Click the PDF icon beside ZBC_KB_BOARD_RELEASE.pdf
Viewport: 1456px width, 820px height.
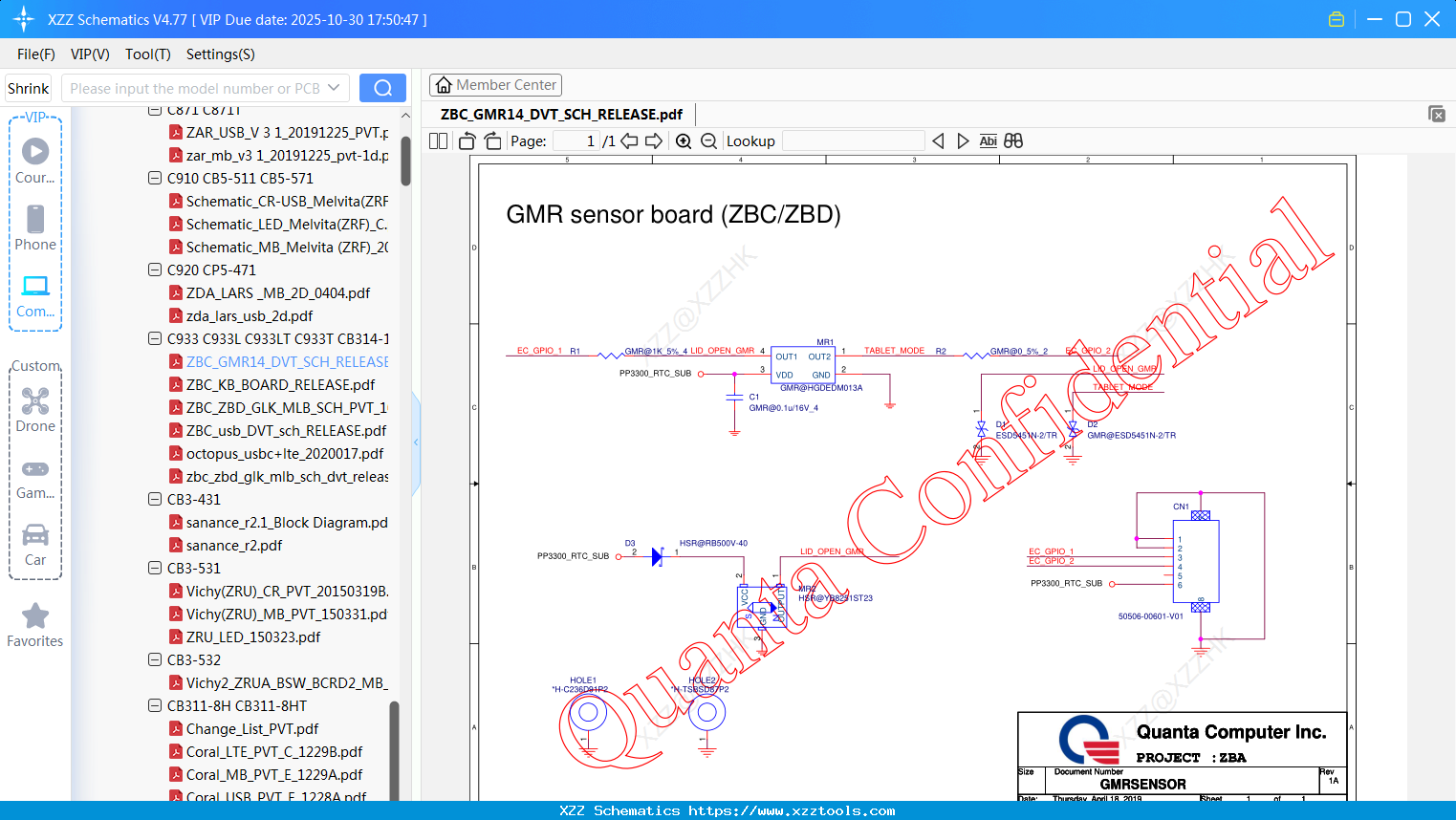pyautogui.click(x=176, y=384)
